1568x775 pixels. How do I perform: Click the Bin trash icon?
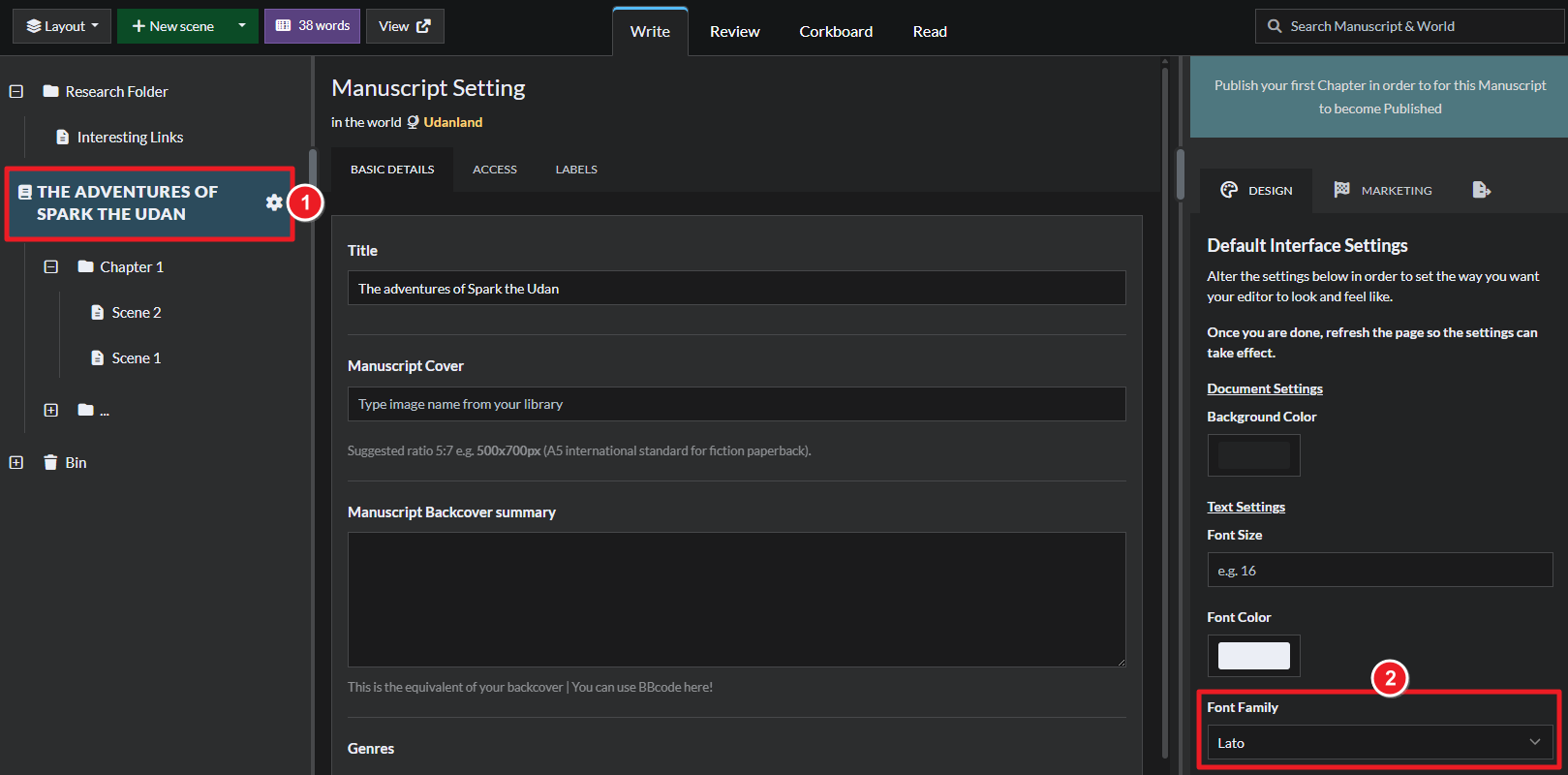50,462
